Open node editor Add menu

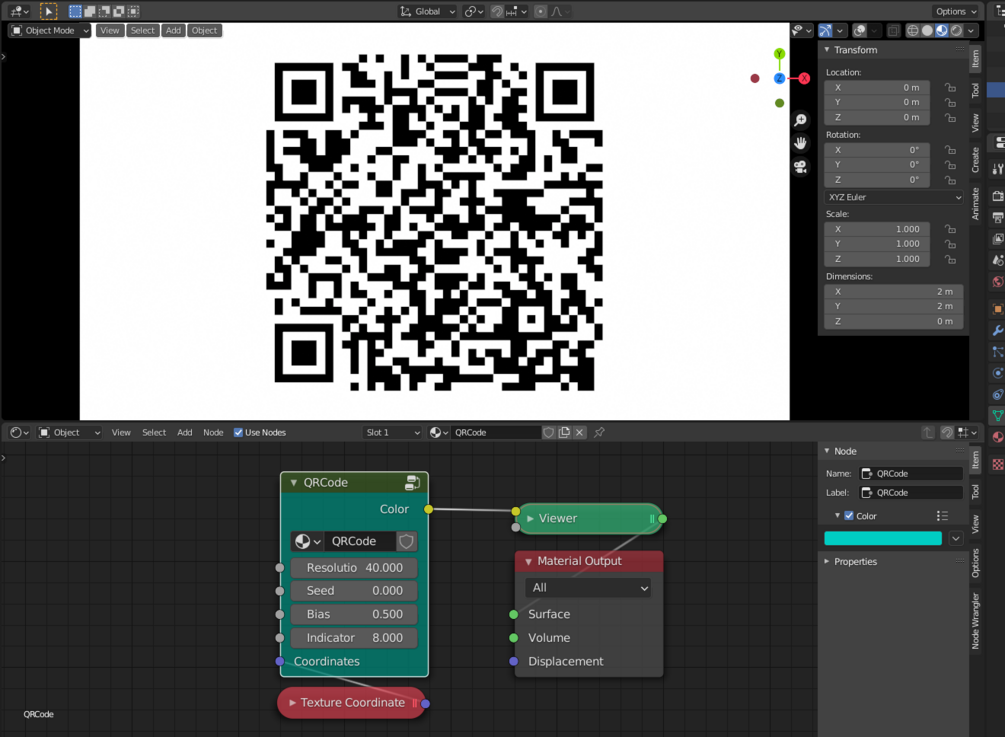[x=185, y=433]
